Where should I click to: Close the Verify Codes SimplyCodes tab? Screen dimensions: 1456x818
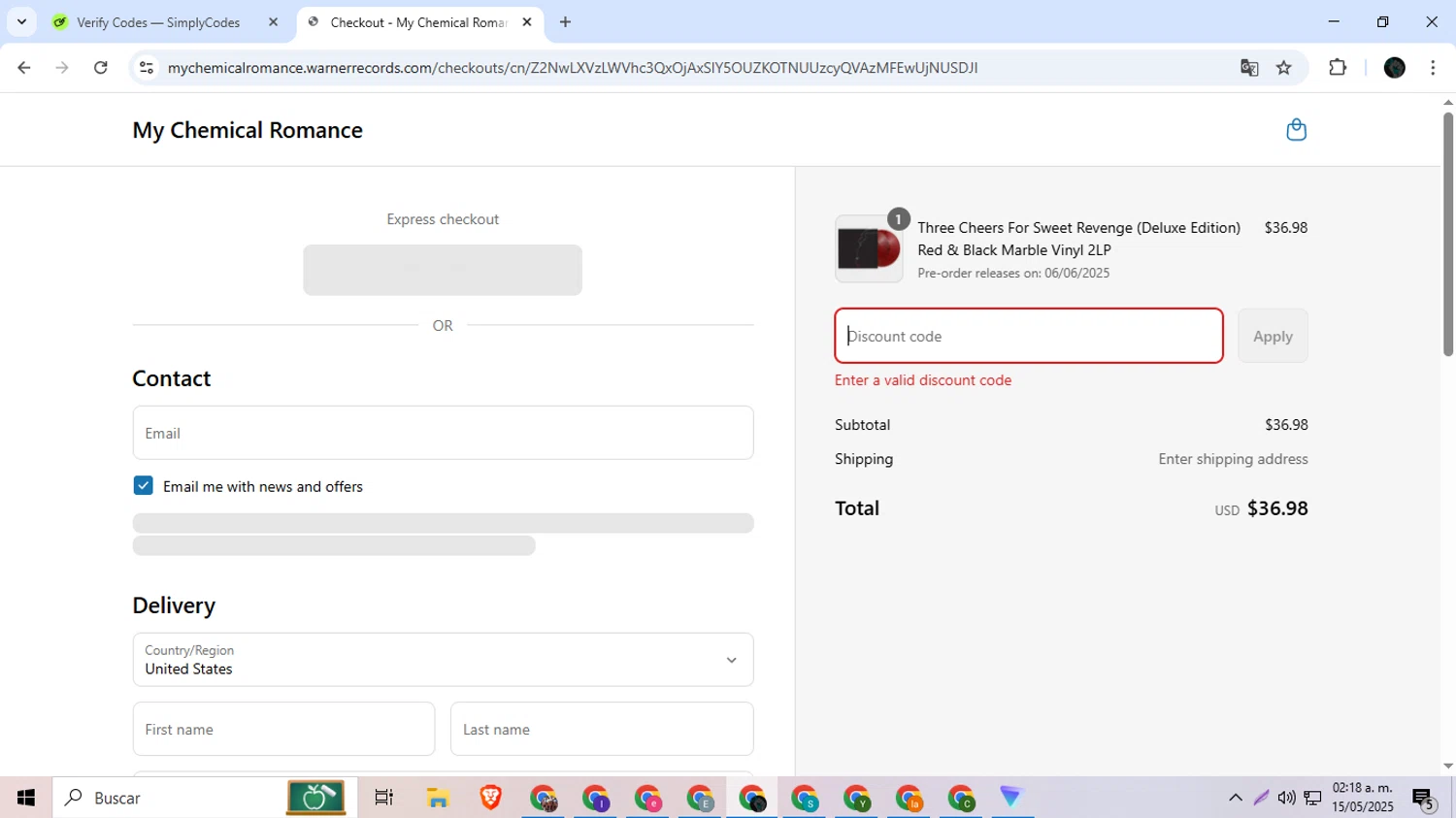pyautogui.click(x=274, y=21)
